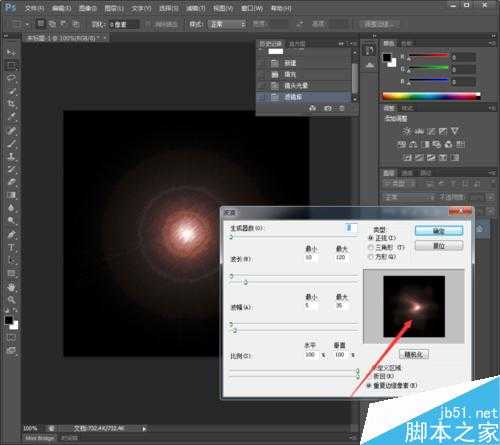Click the 生成器数 number input field
Viewport: 500px width, 445px height.
[x=351, y=228]
